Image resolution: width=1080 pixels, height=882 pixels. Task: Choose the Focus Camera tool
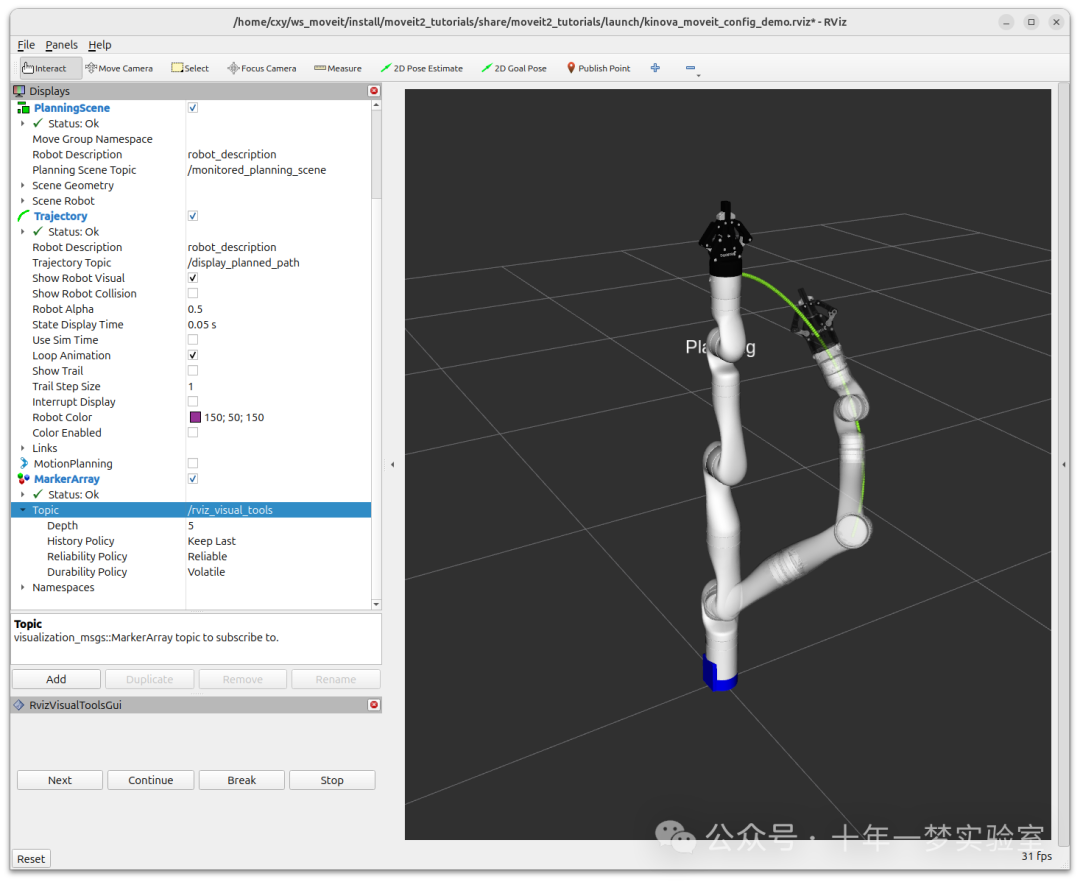pyautogui.click(x=262, y=68)
